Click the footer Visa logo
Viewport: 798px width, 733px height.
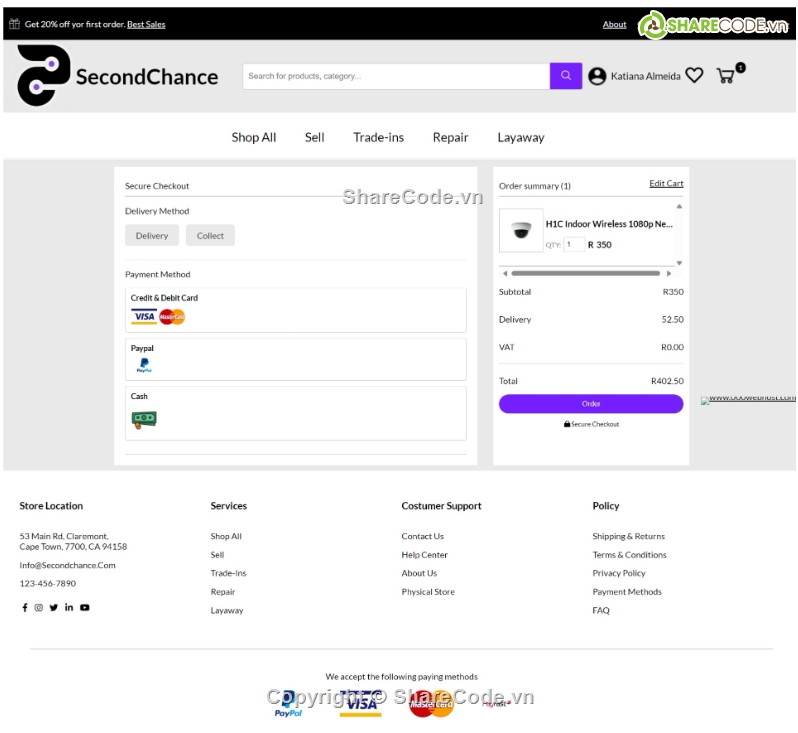point(360,704)
